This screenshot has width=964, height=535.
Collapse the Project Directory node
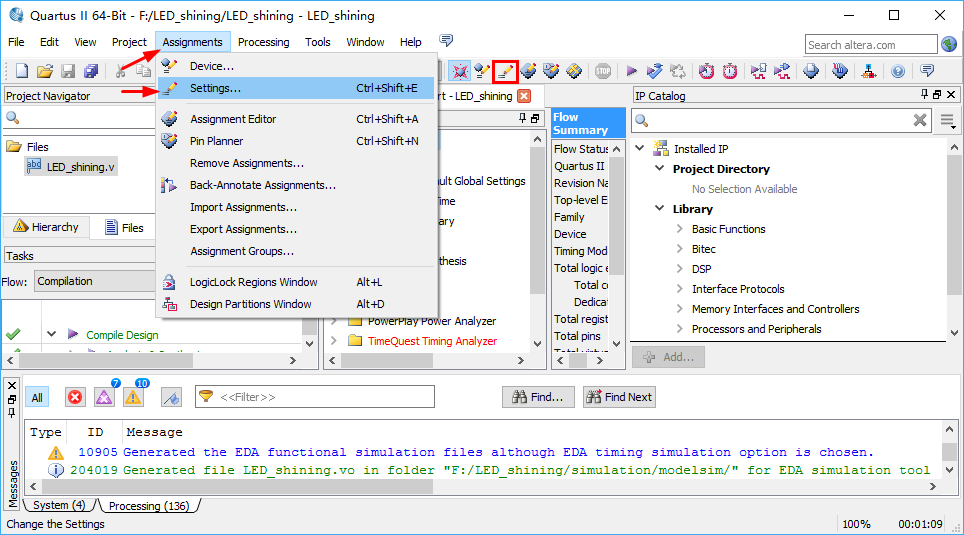[x=660, y=168]
